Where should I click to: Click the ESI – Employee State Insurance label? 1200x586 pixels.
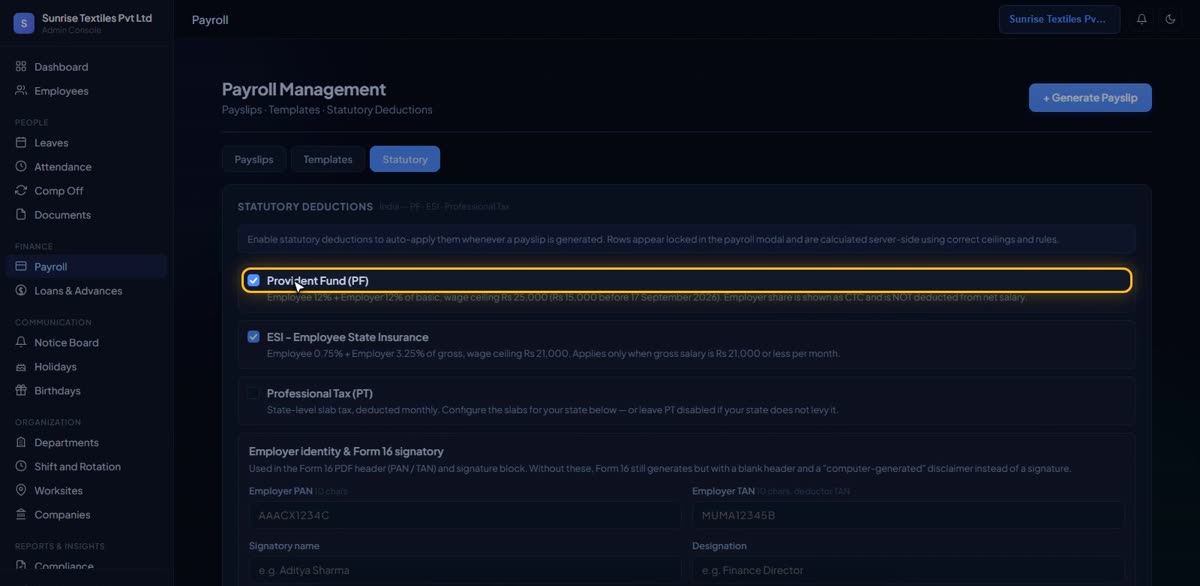(x=347, y=337)
